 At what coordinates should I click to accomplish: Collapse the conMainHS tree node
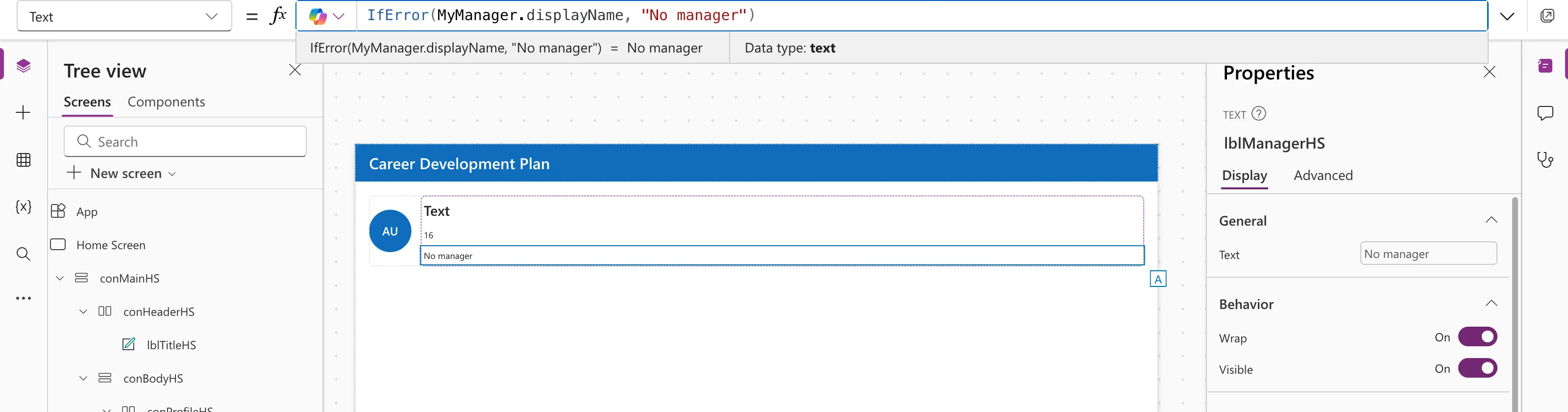[x=60, y=278]
